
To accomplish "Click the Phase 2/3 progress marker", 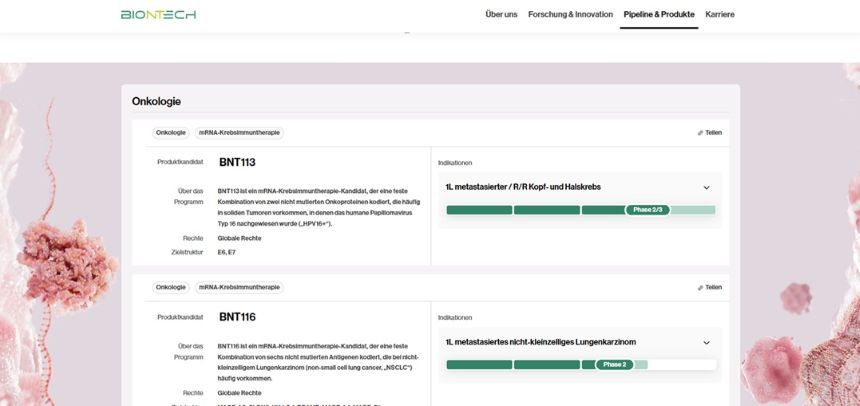I will point(648,210).
